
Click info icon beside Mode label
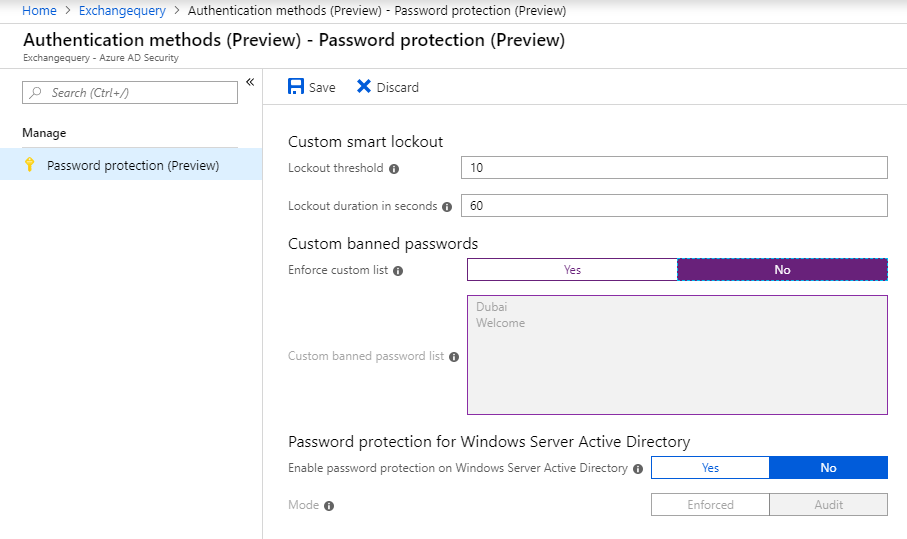[x=329, y=506]
